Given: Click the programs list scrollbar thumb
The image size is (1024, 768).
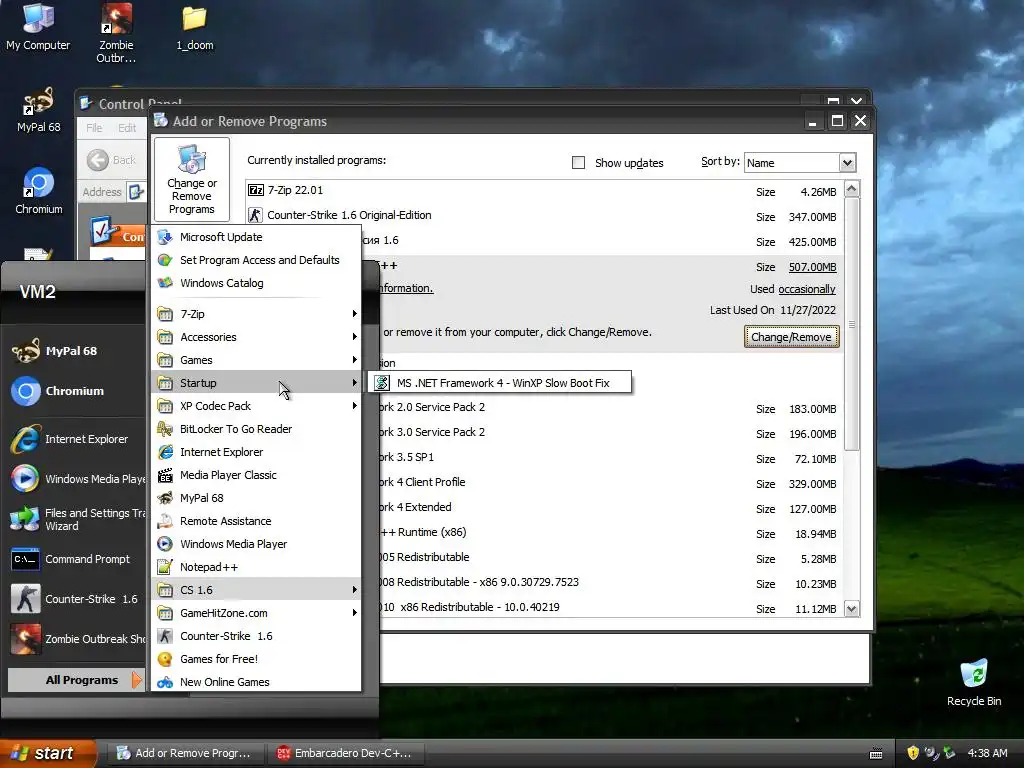Looking at the screenshot, I should [x=852, y=325].
